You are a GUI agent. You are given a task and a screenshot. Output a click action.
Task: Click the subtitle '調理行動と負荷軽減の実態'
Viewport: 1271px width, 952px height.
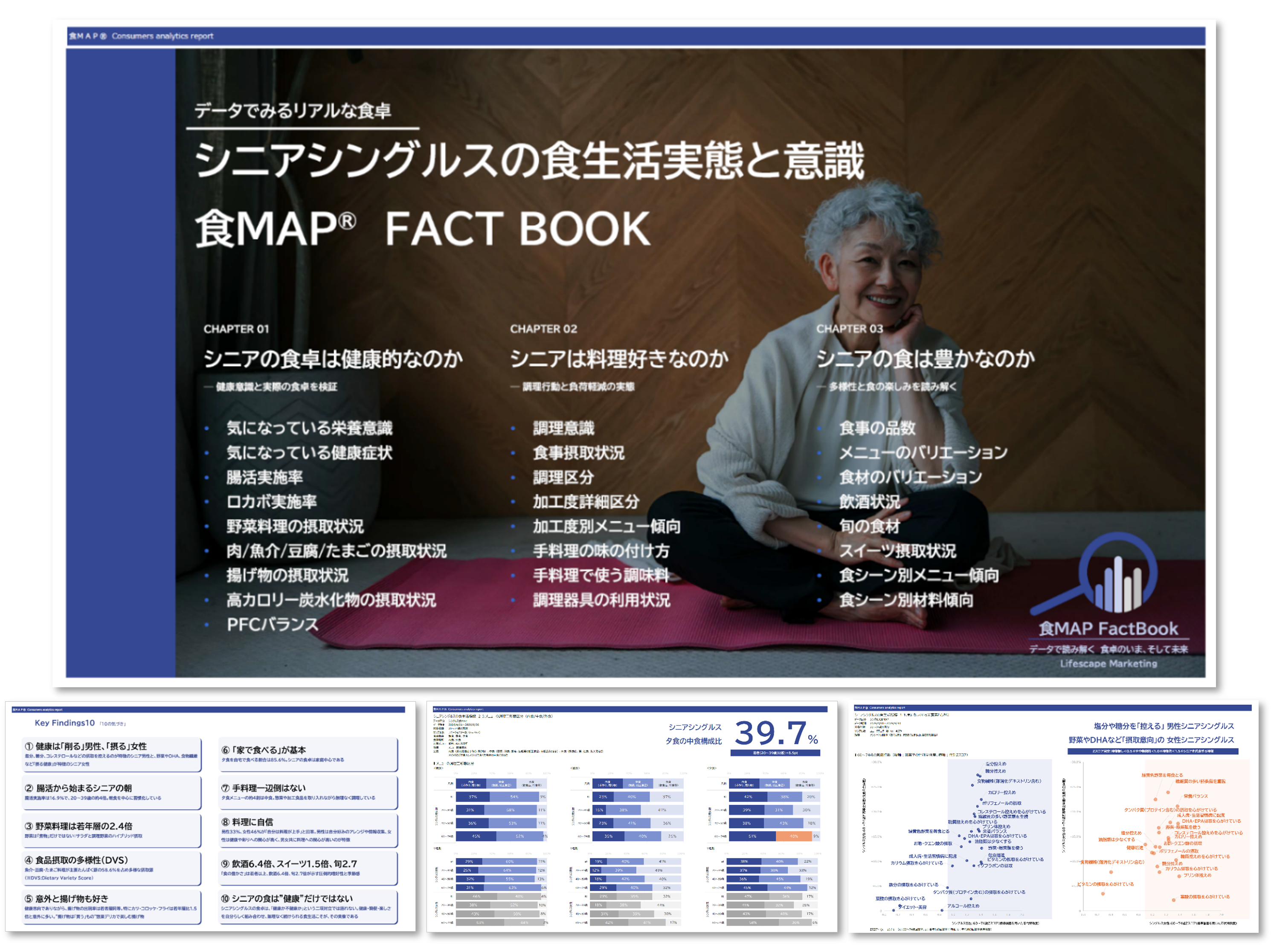tap(579, 386)
